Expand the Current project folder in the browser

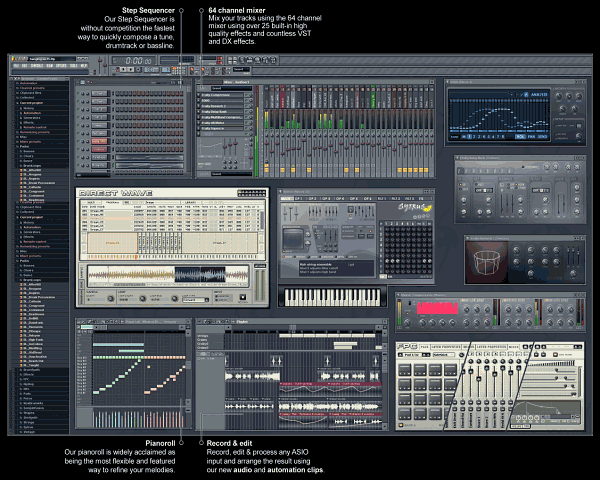31,103
